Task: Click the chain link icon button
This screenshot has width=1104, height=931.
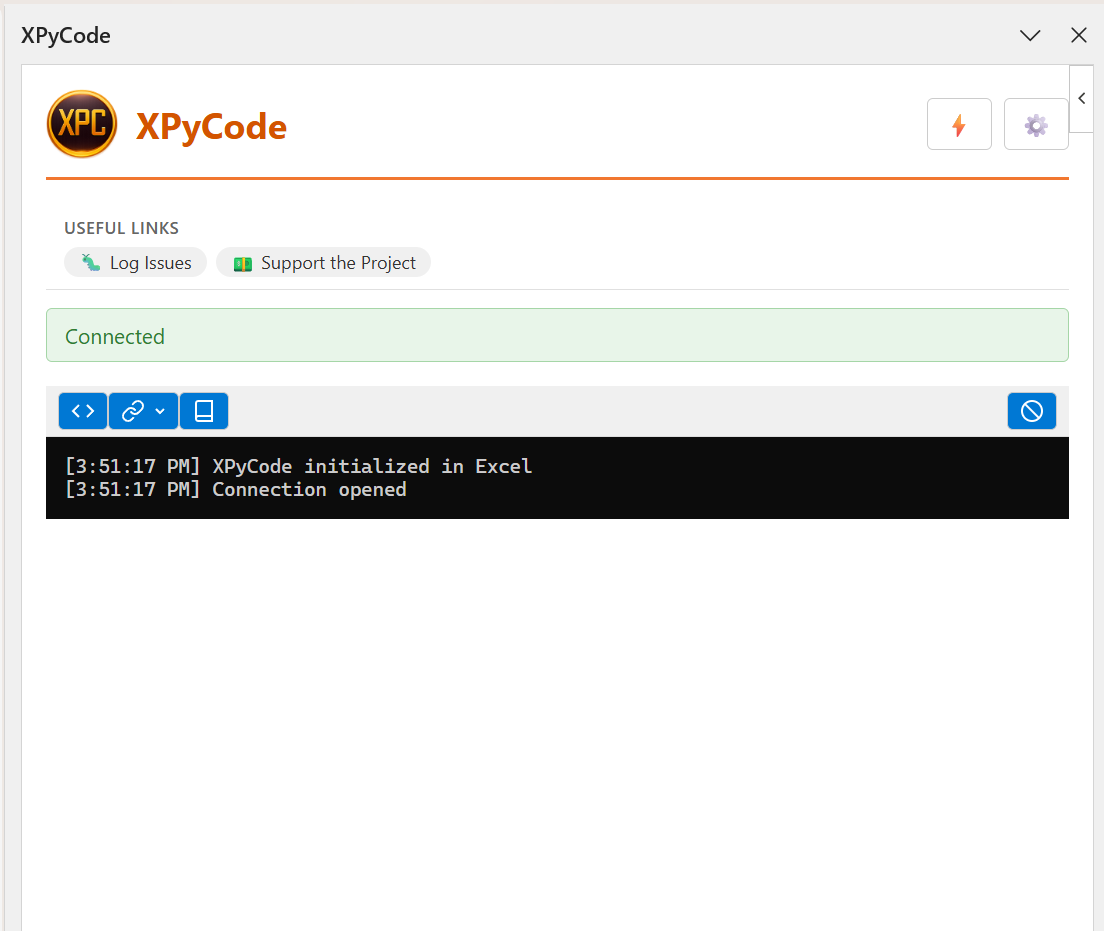Action: click(x=133, y=411)
